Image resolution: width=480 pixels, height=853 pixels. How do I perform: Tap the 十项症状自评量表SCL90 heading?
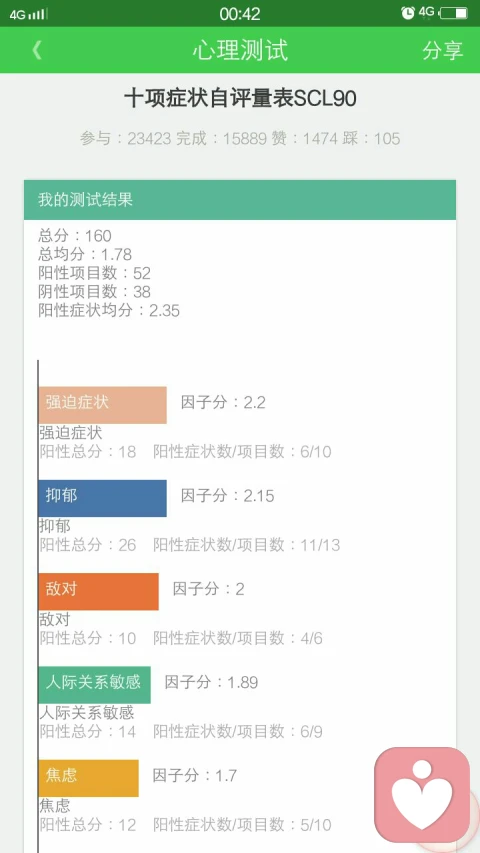tap(240, 99)
